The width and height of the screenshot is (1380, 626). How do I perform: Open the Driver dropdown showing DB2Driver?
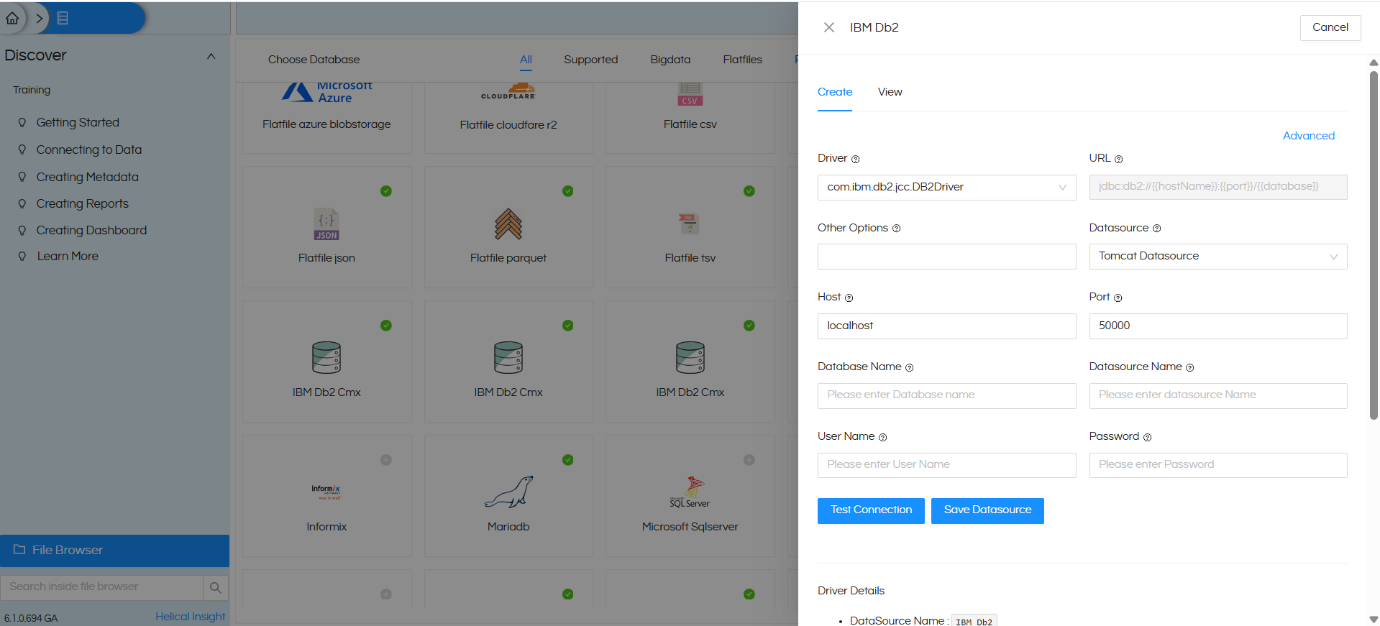(946, 186)
